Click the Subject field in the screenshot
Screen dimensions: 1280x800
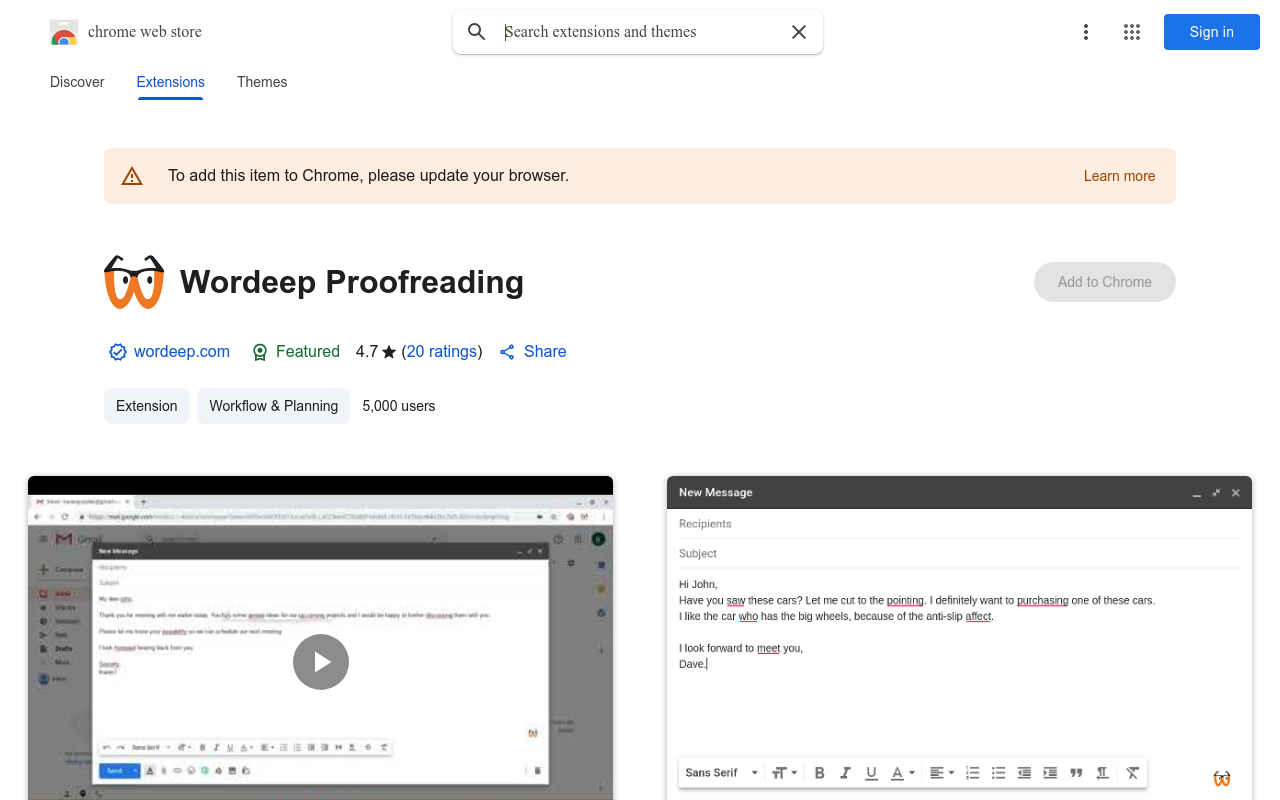point(959,554)
